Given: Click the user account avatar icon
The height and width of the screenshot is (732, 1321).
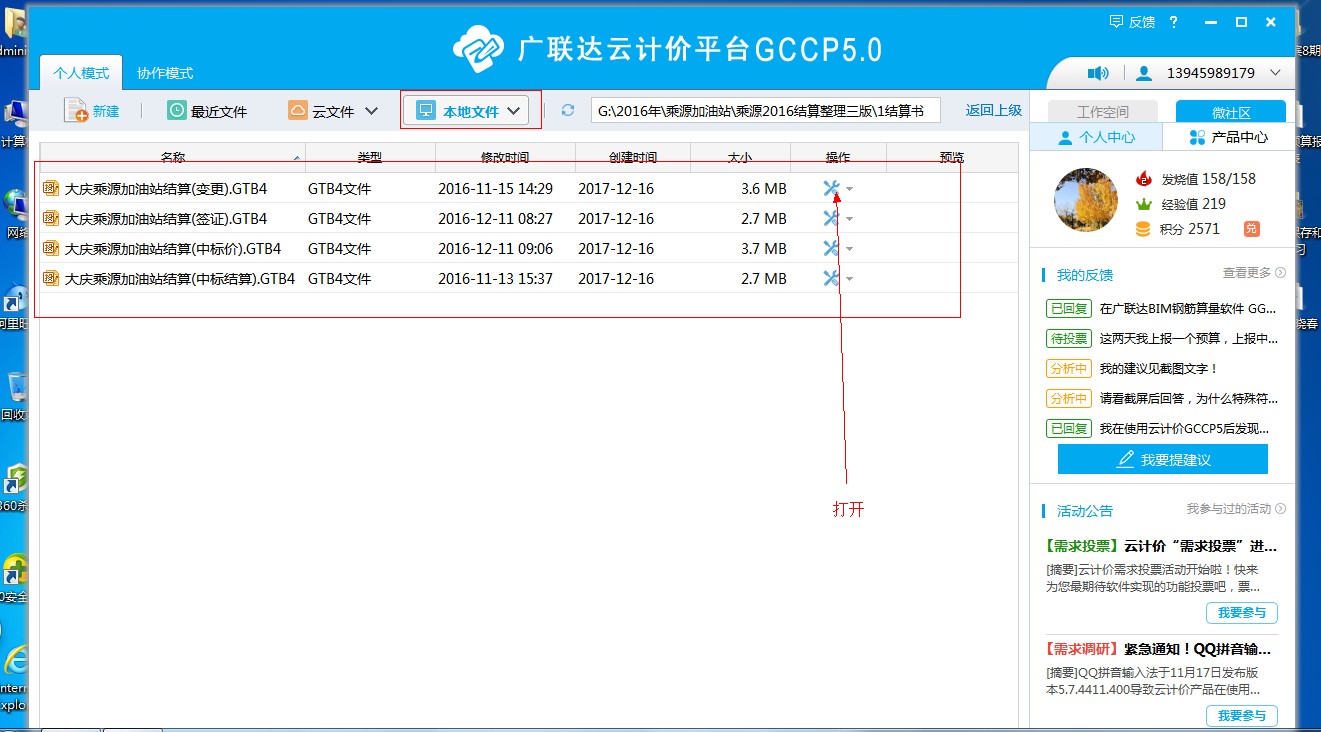Looking at the screenshot, I should [1145, 73].
